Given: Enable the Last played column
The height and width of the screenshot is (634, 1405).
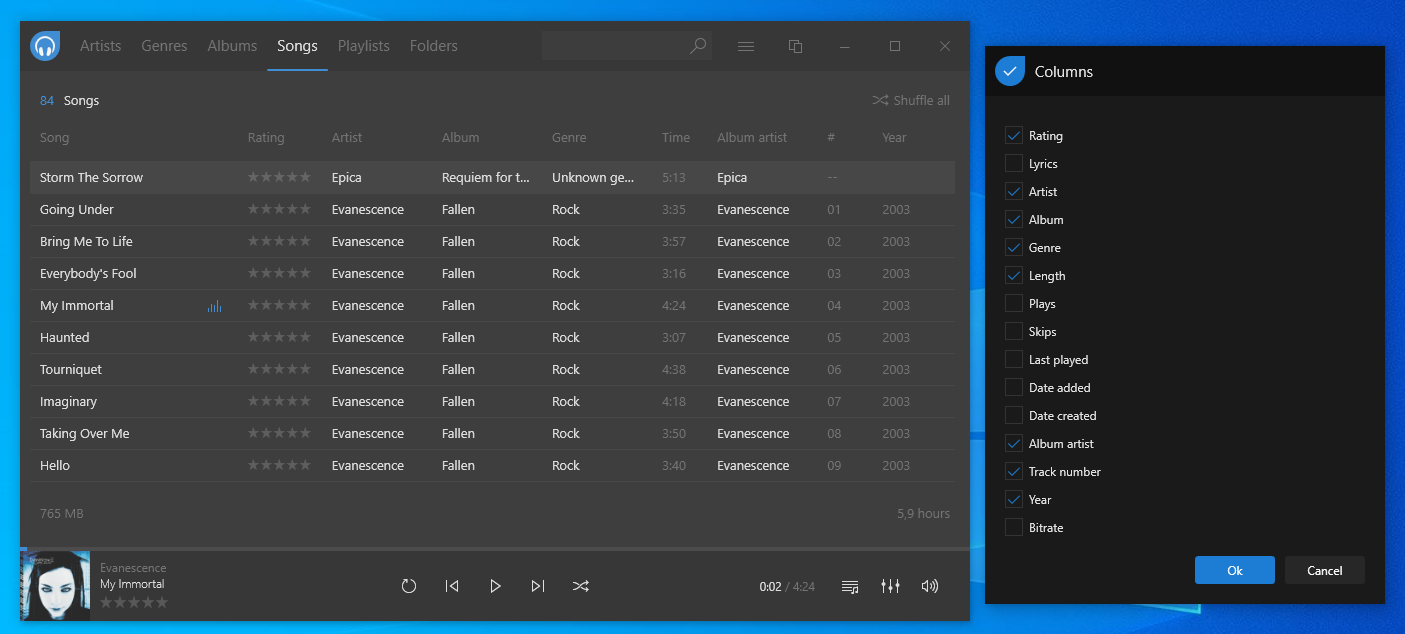Looking at the screenshot, I should 1012,359.
